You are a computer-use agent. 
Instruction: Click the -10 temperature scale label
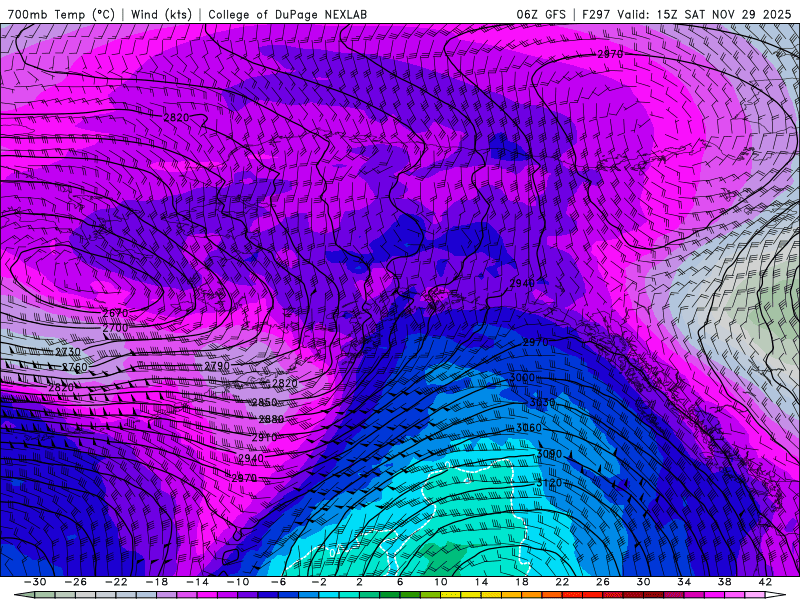(238, 582)
